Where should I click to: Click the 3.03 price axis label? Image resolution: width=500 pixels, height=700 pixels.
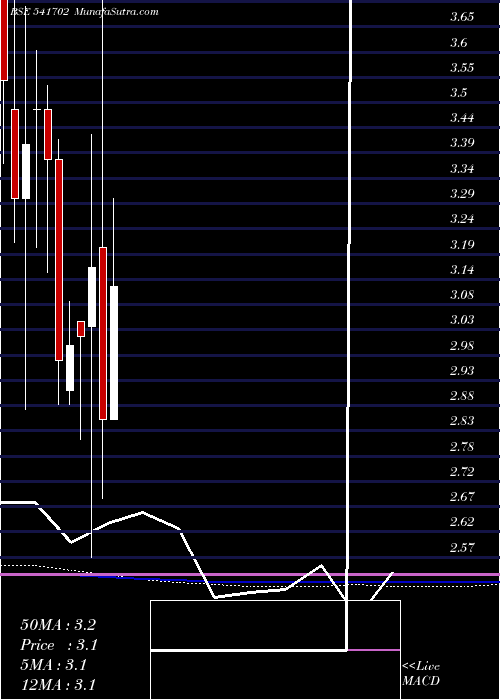(x=462, y=320)
